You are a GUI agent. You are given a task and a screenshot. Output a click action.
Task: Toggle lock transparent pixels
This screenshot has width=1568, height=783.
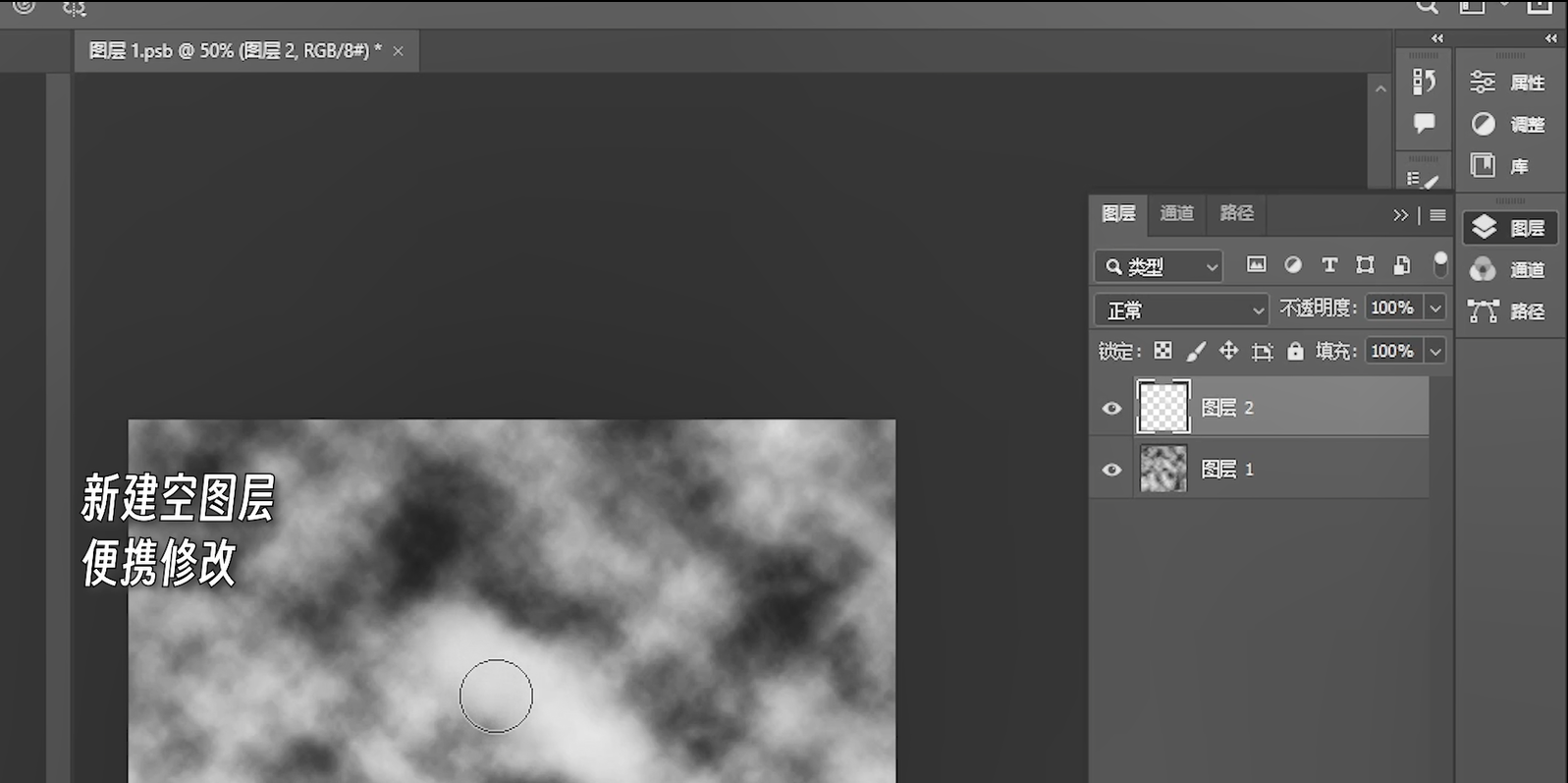[x=1162, y=351]
